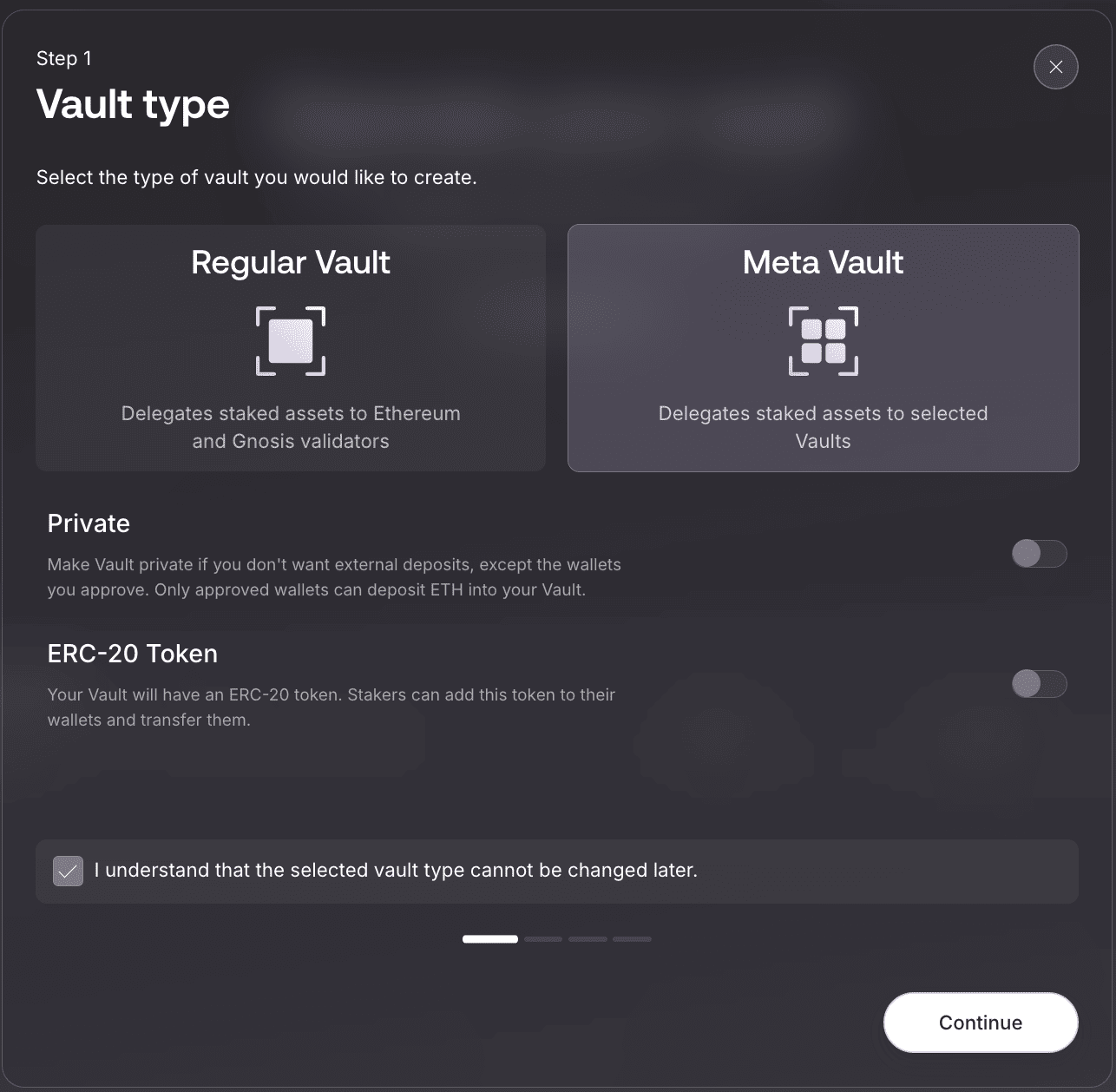Screen dimensions: 1116x1092
Task: Click the ERC-20 Token option label
Action: (133, 654)
